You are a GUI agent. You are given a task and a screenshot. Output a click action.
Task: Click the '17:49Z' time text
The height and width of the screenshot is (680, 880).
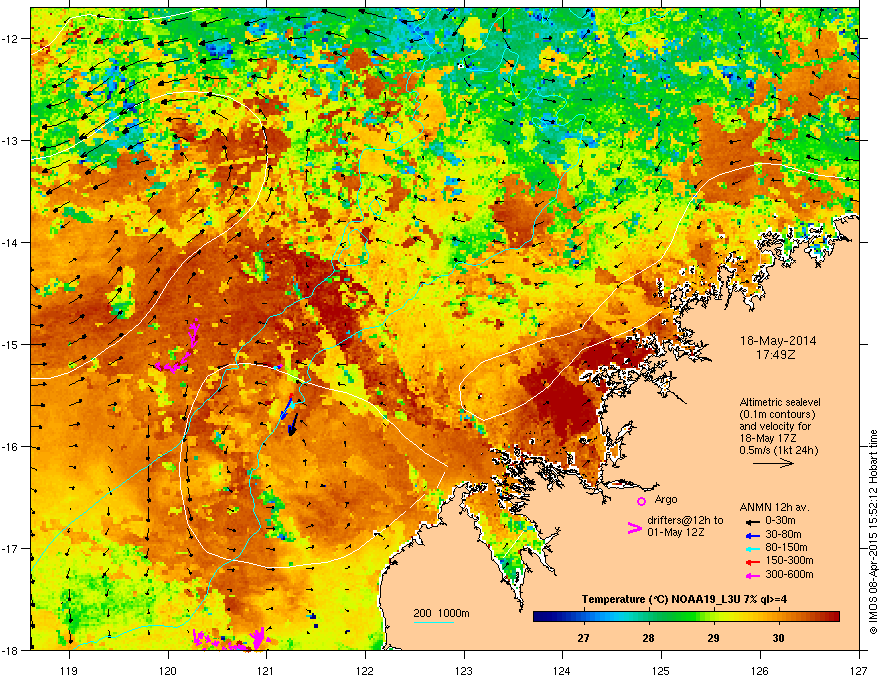click(x=778, y=355)
